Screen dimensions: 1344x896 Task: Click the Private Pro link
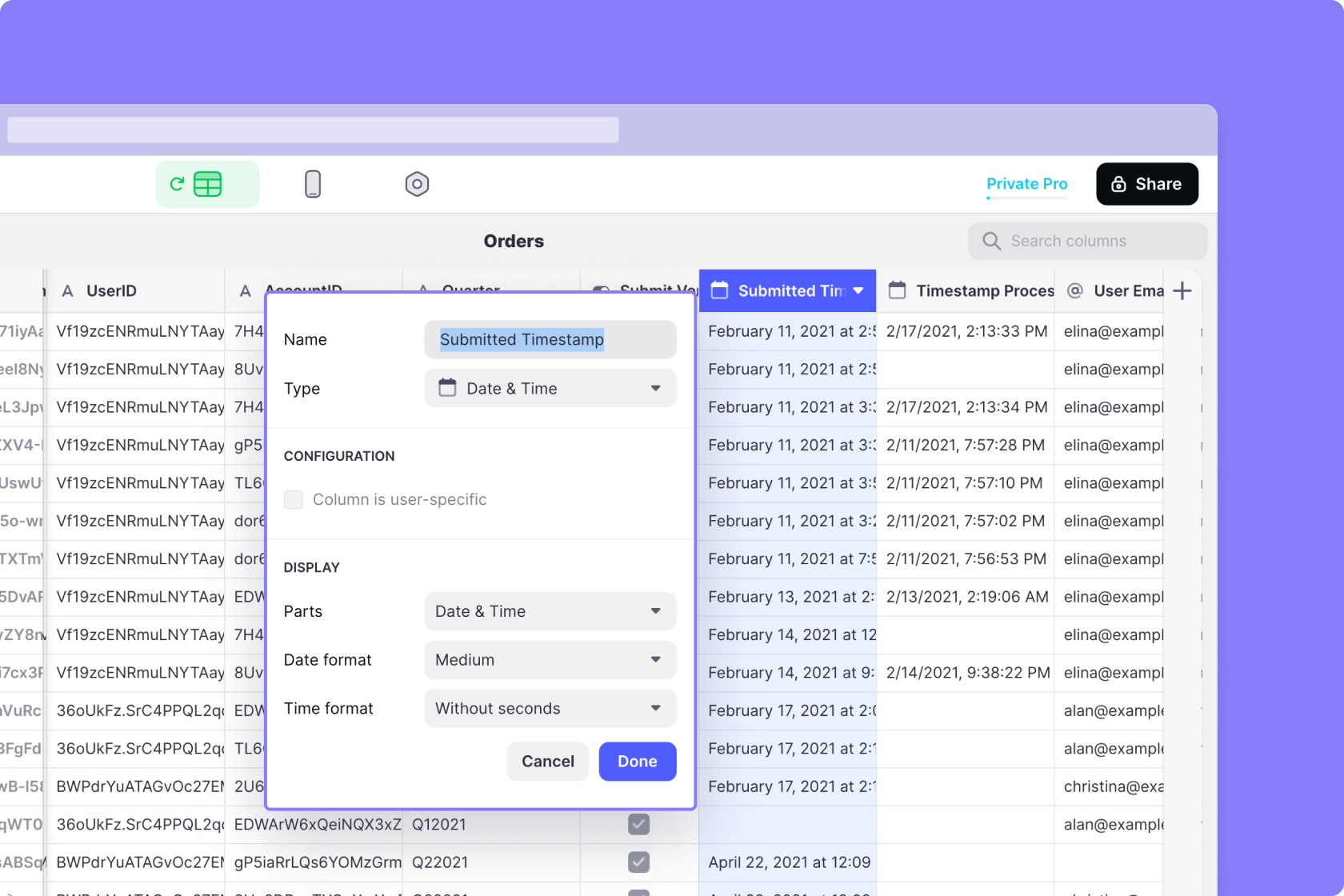point(1026,183)
